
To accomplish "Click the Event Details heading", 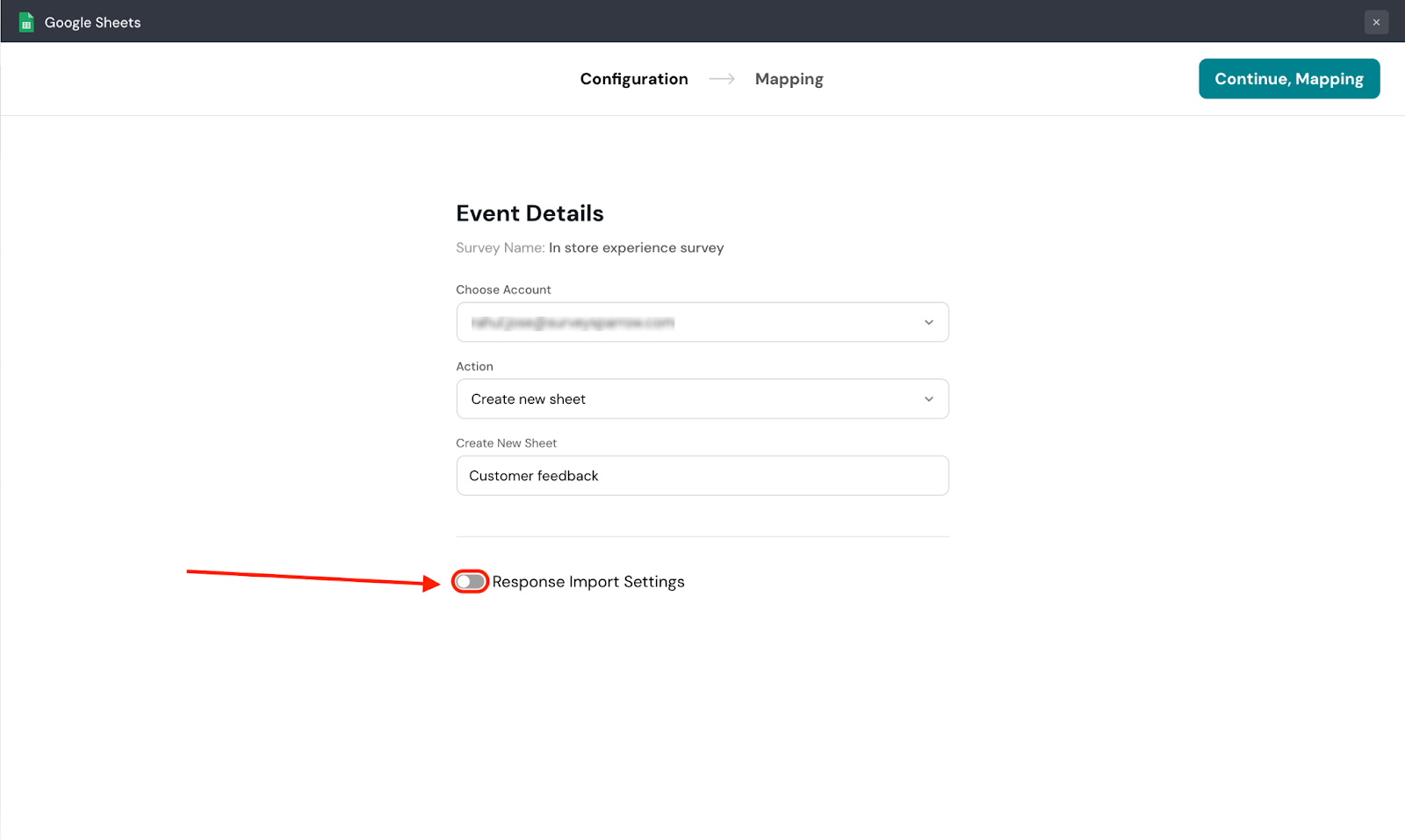I will tap(530, 213).
